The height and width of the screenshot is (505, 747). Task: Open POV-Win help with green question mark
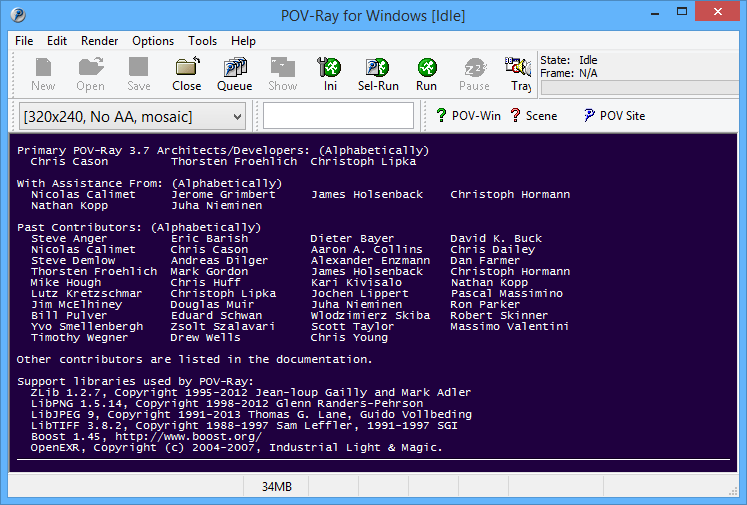point(468,116)
